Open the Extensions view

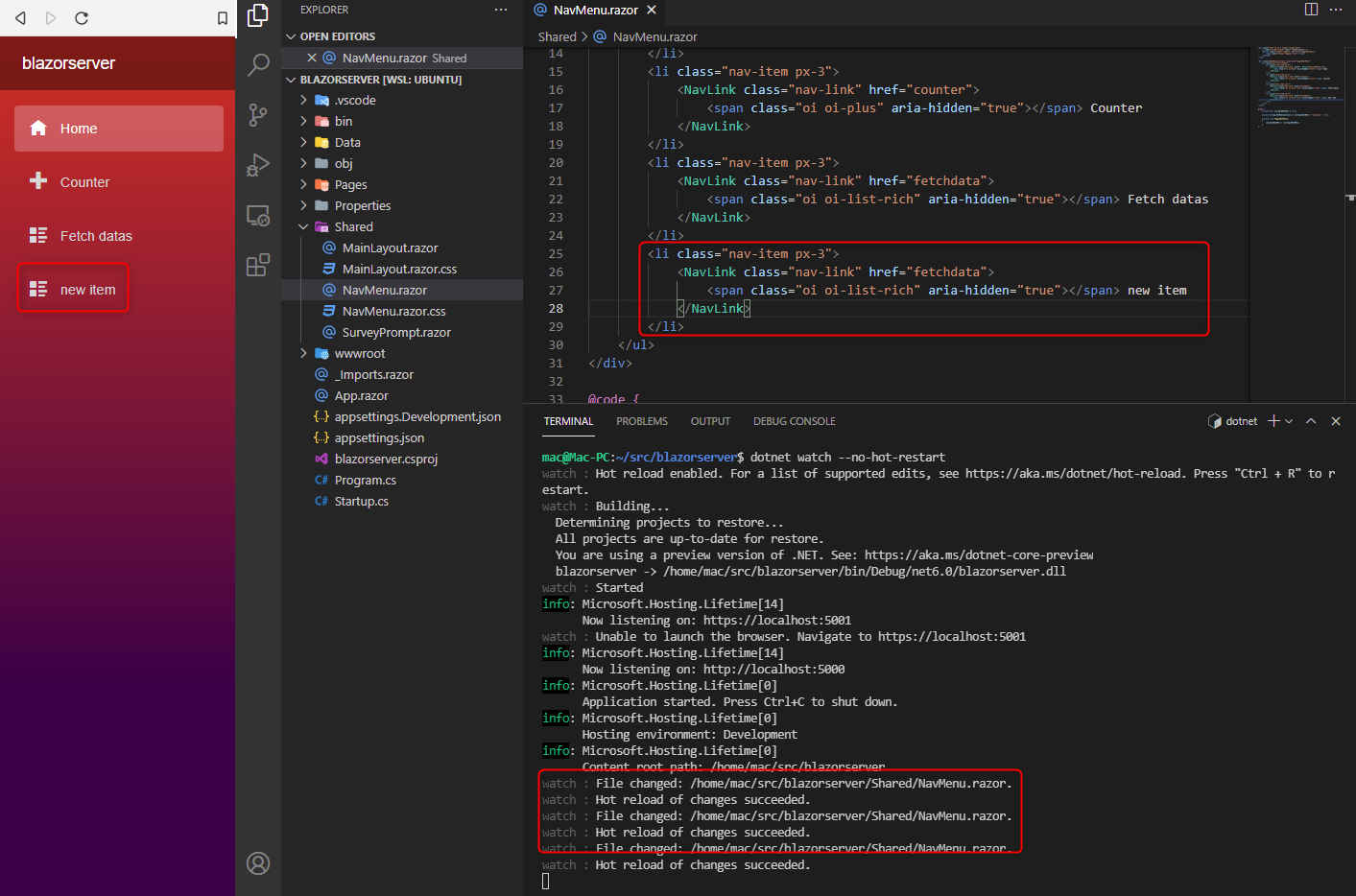click(257, 265)
